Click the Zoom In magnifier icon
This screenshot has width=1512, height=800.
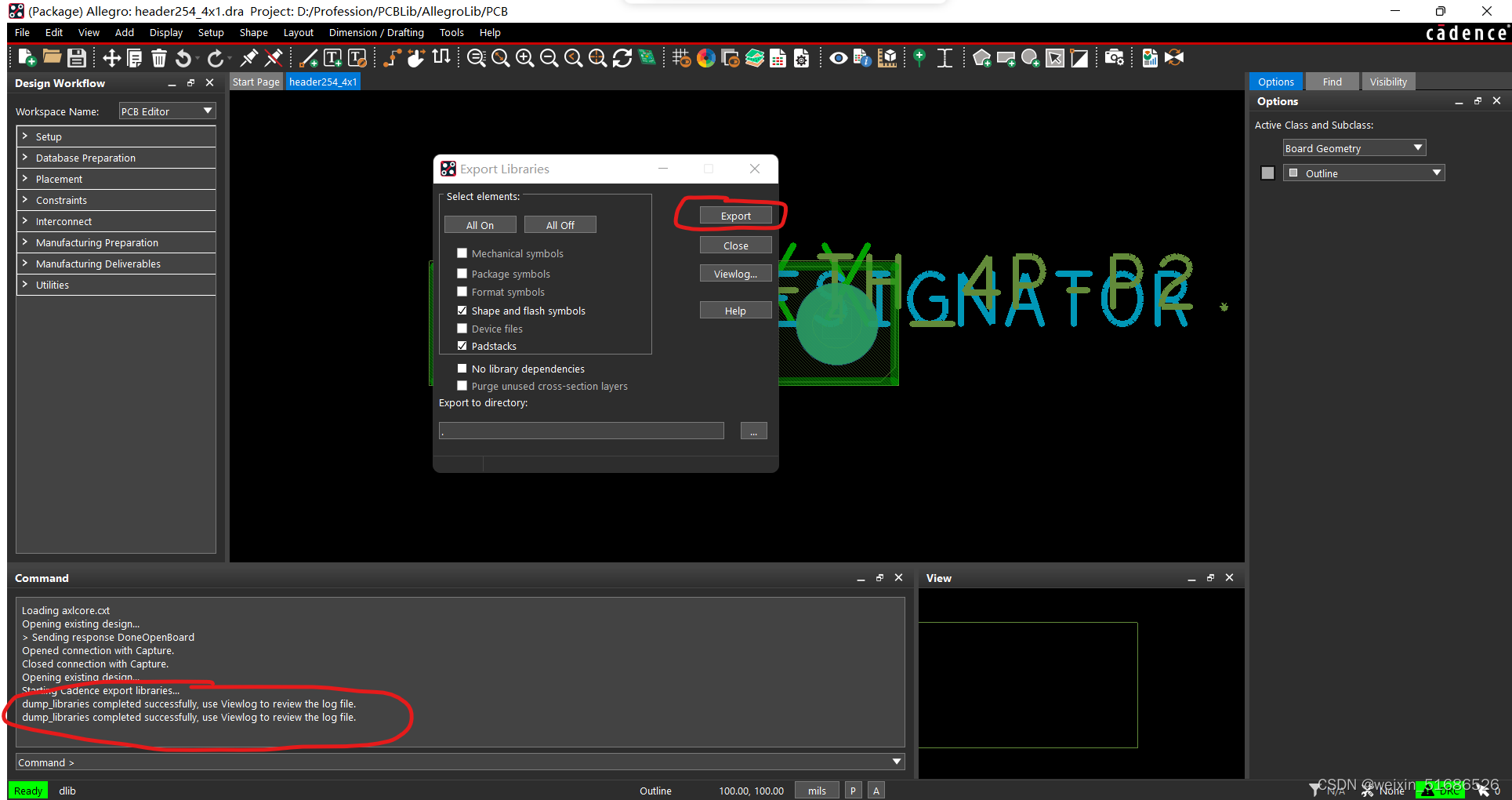(x=524, y=58)
